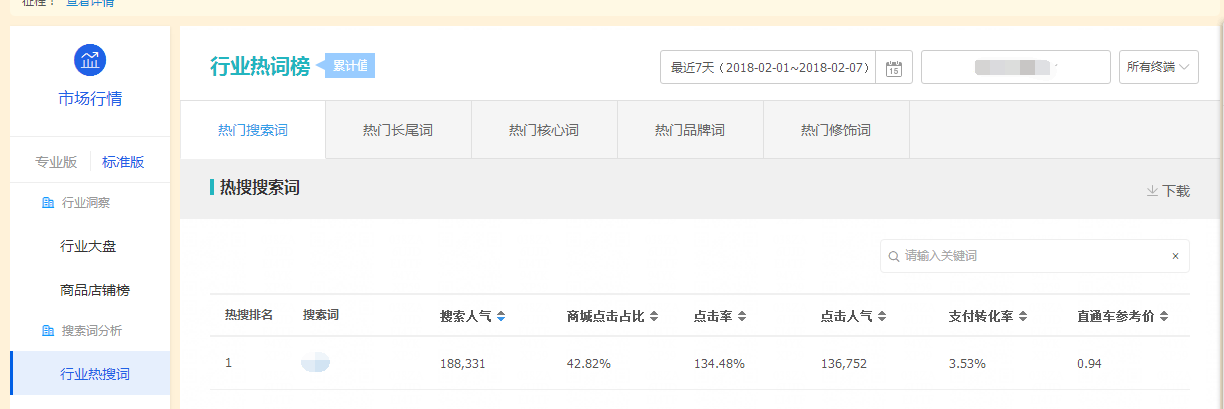The width and height of the screenshot is (1224, 409).
Task: Click the download arrow icon
Action: click(x=1152, y=190)
